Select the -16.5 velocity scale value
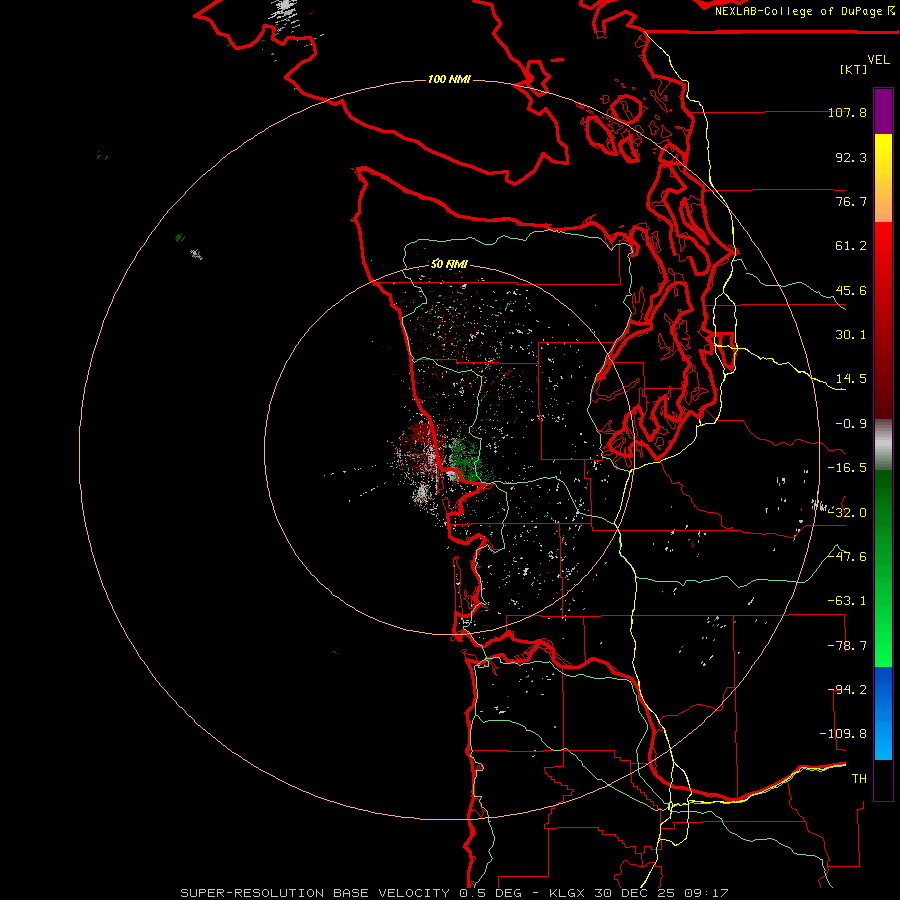 [x=847, y=468]
